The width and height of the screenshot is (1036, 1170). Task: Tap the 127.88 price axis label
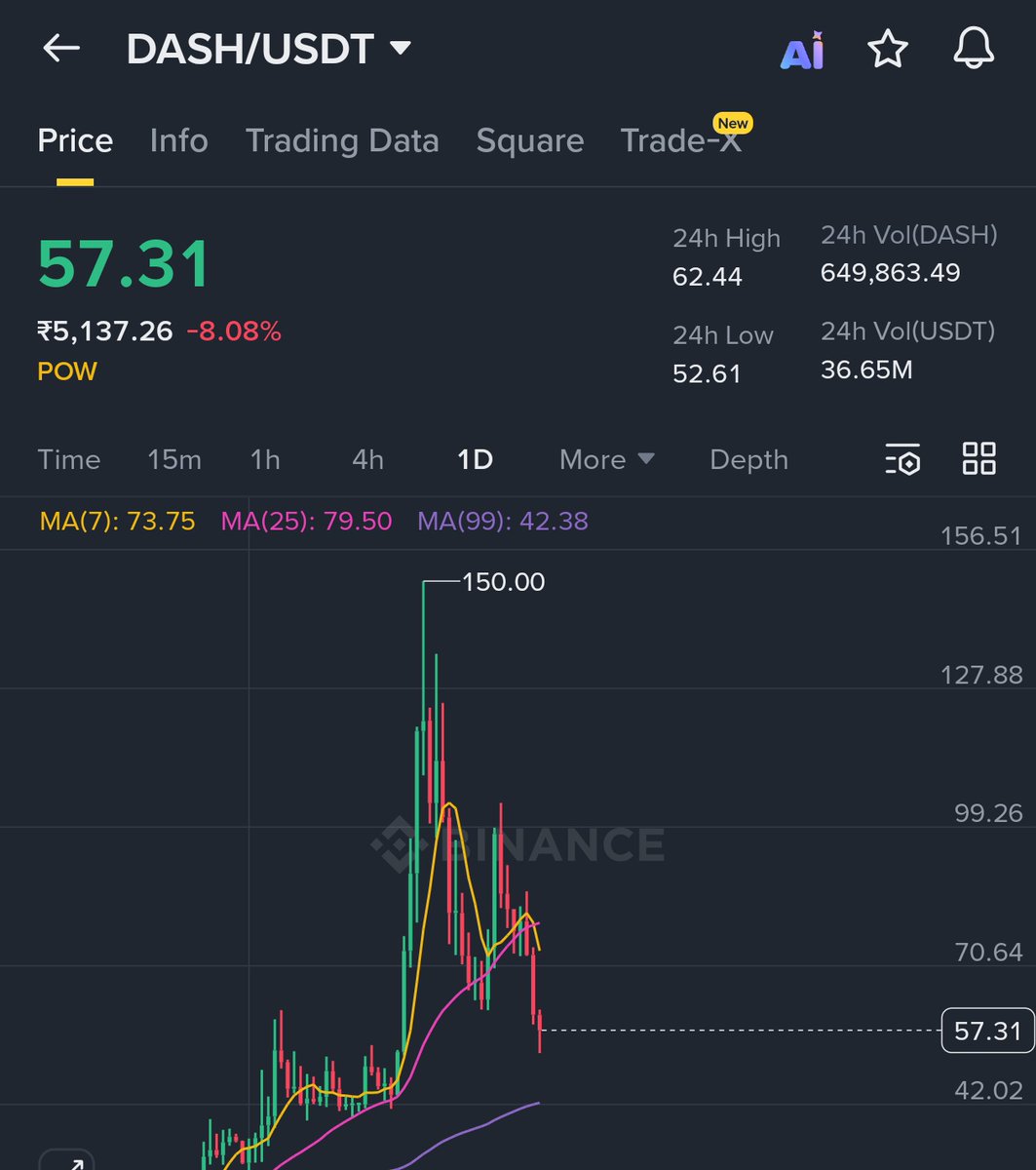981,675
